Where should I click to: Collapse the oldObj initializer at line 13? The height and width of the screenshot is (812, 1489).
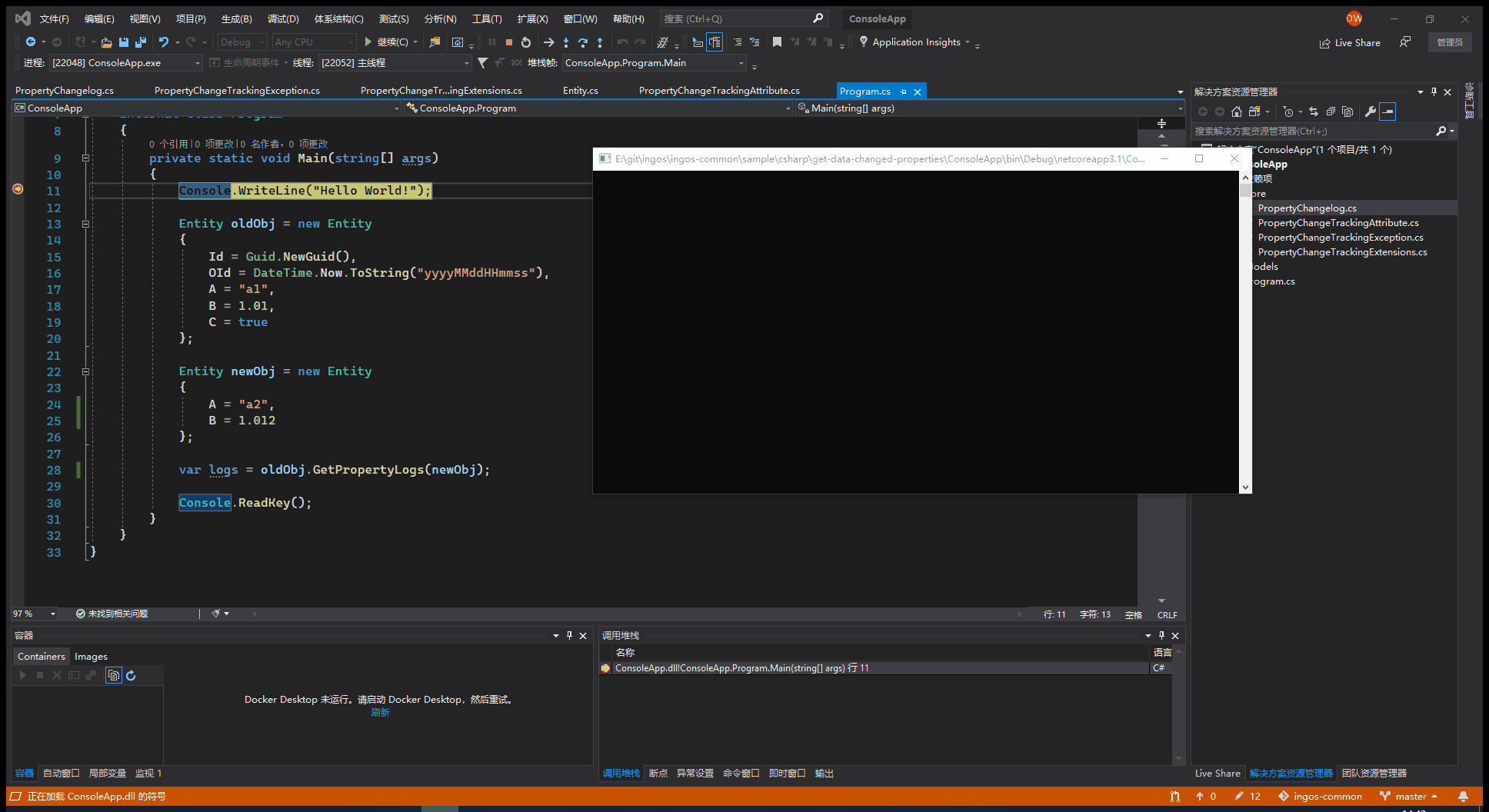point(85,224)
